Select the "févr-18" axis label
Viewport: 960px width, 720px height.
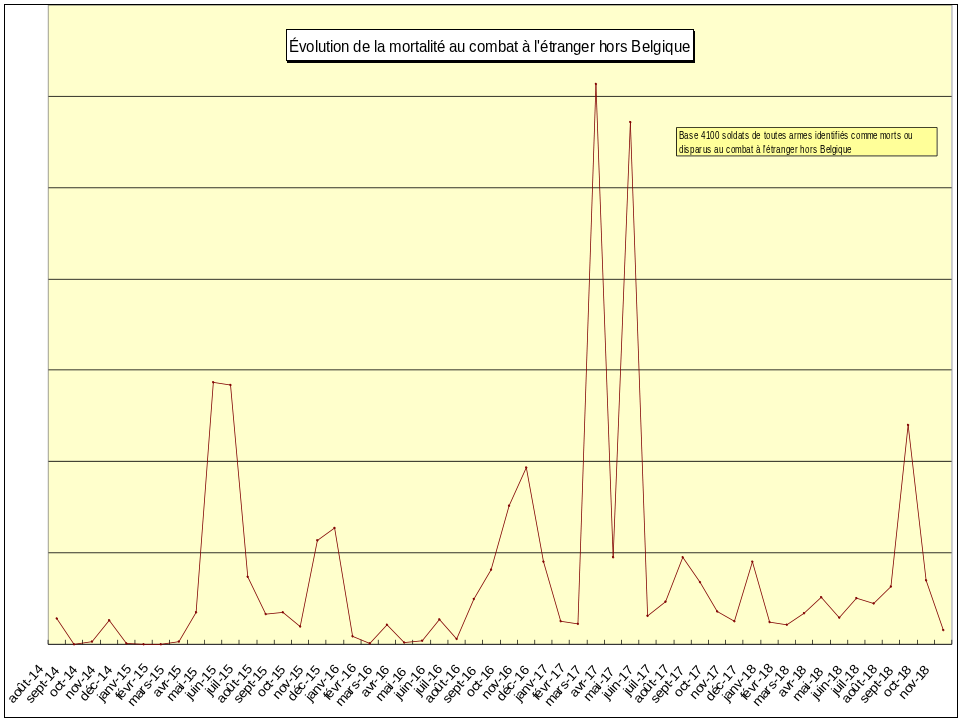[x=757, y=683]
